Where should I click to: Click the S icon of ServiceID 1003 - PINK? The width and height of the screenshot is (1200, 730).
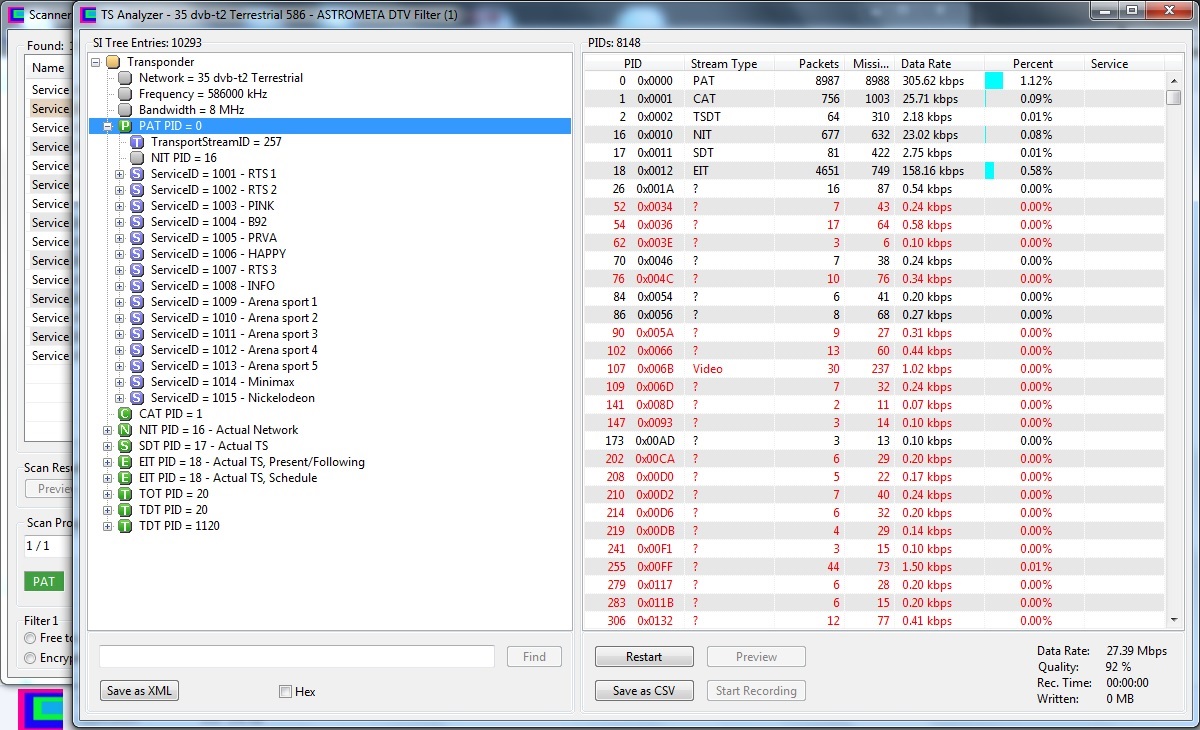pos(137,206)
